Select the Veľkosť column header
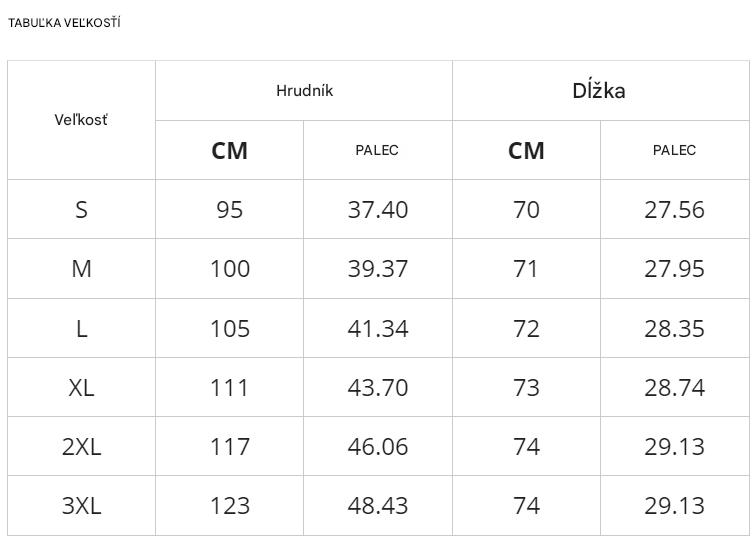Image resolution: width=753 pixels, height=544 pixels. [x=81, y=120]
